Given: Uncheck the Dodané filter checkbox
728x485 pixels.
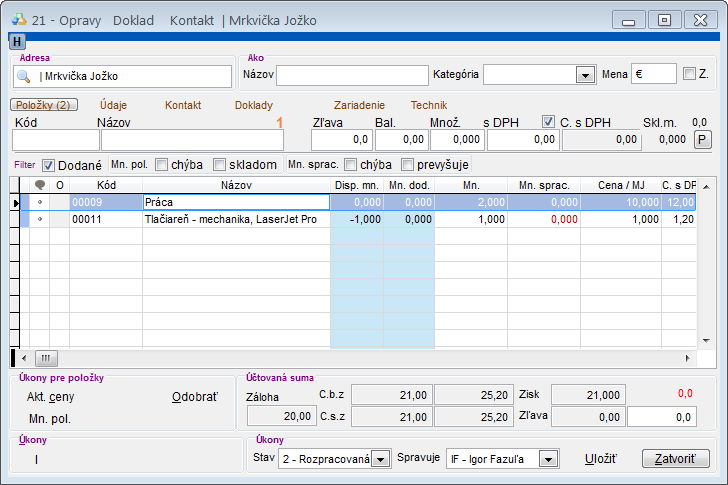Looking at the screenshot, I should [x=49, y=164].
